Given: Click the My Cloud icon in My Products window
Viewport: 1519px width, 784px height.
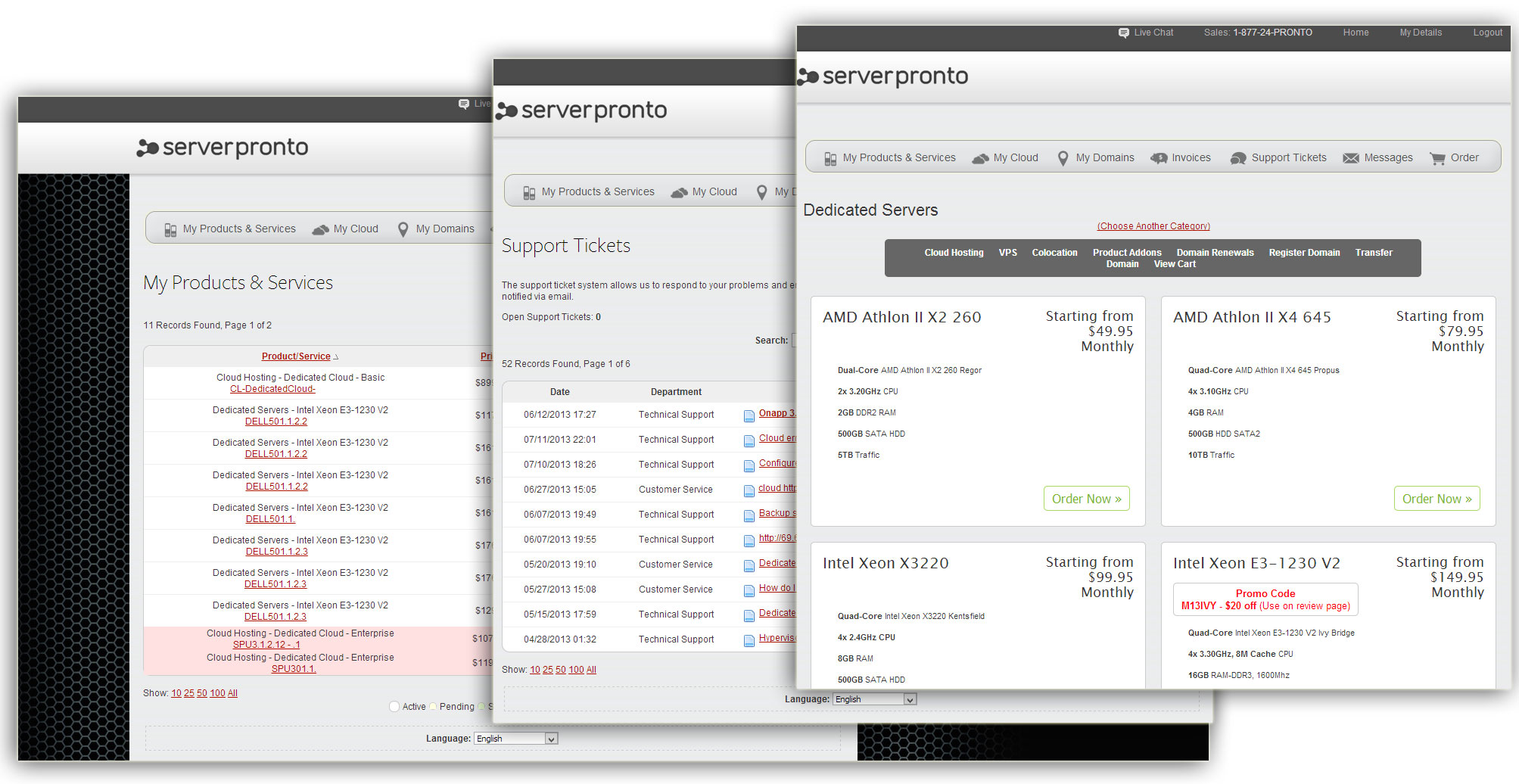Looking at the screenshot, I should point(320,230).
